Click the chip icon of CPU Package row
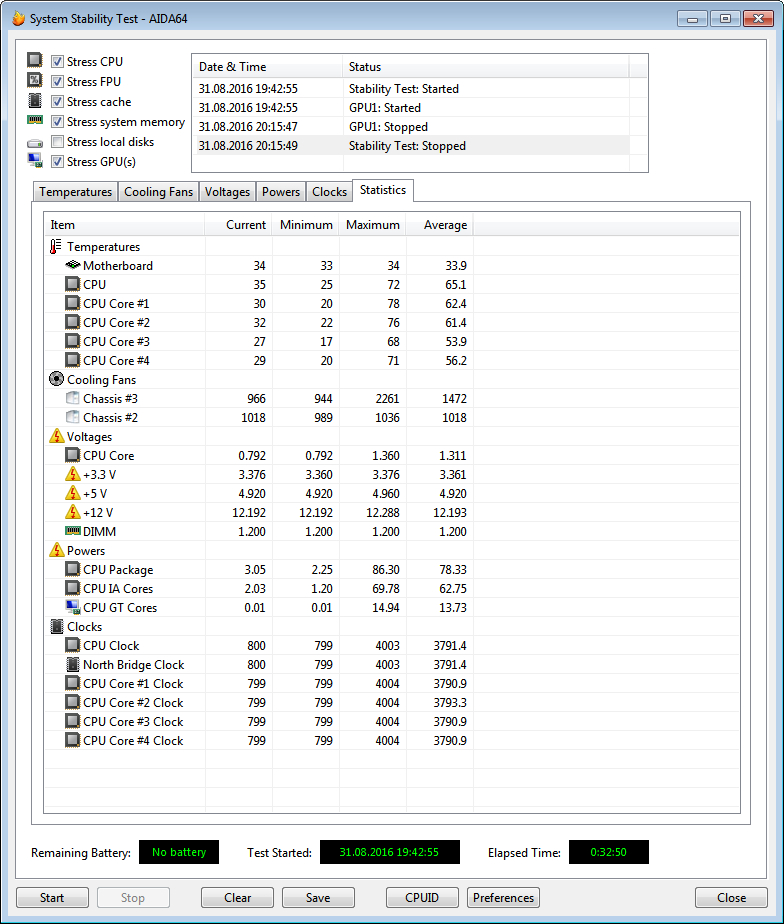The width and height of the screenshot is (784, 924). [73, 569]
